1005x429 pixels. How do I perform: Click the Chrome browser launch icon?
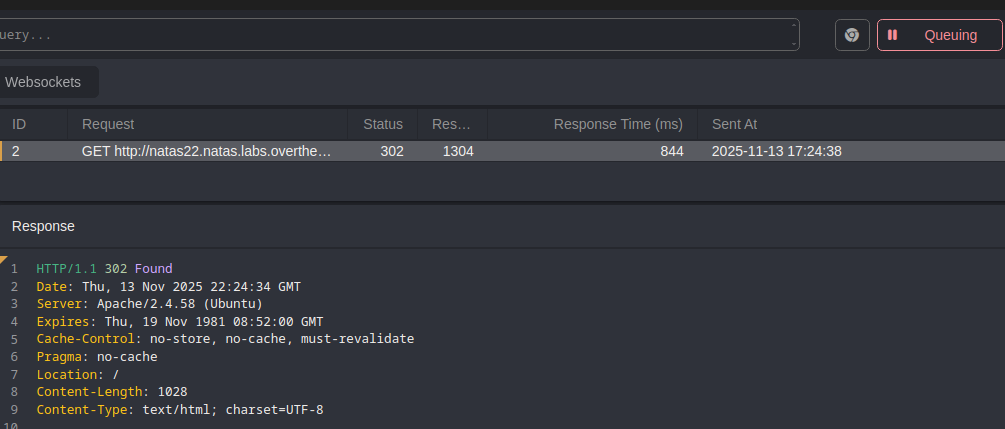click(852, 35)
